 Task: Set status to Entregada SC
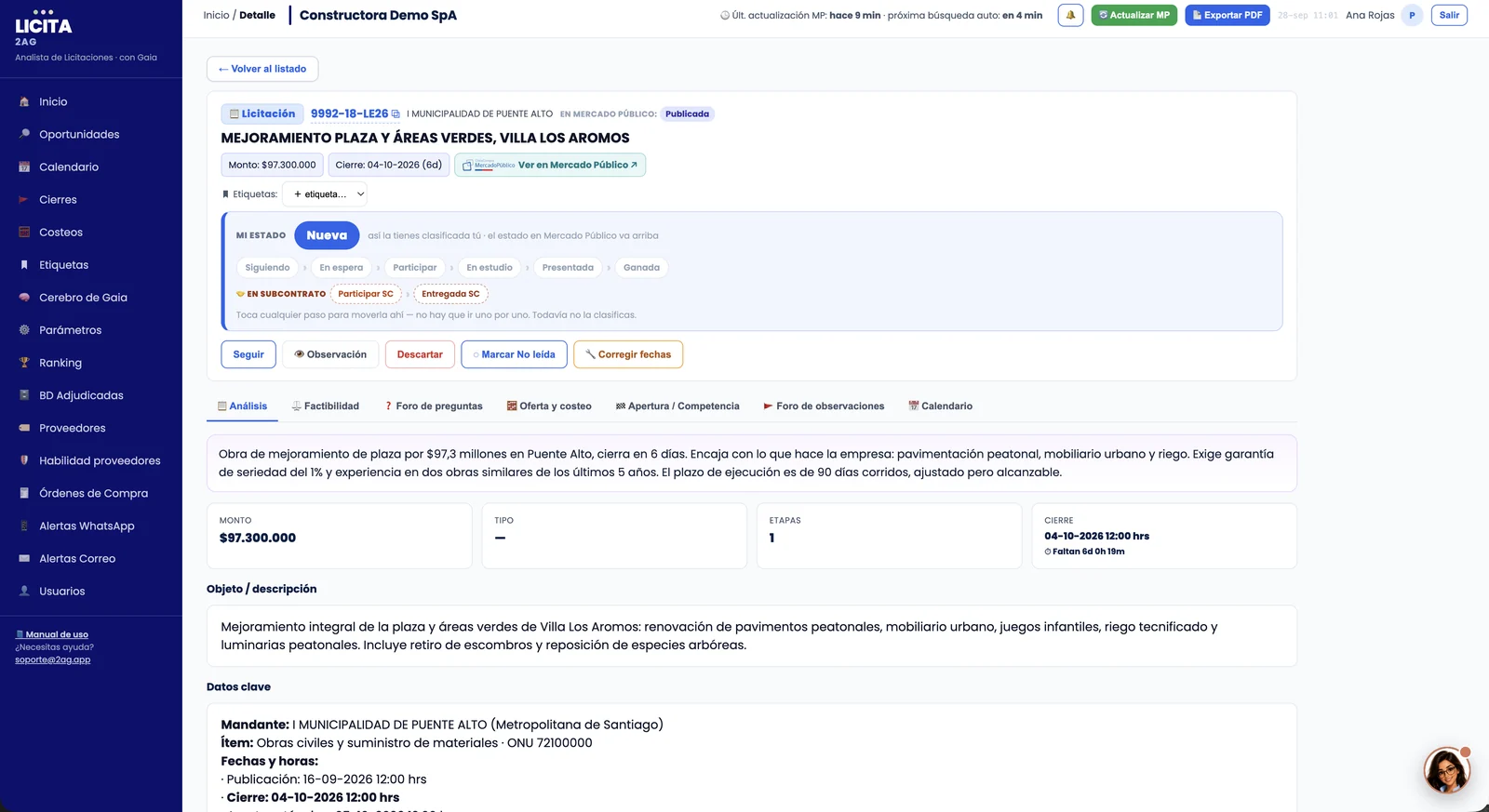tap(450, 294)
